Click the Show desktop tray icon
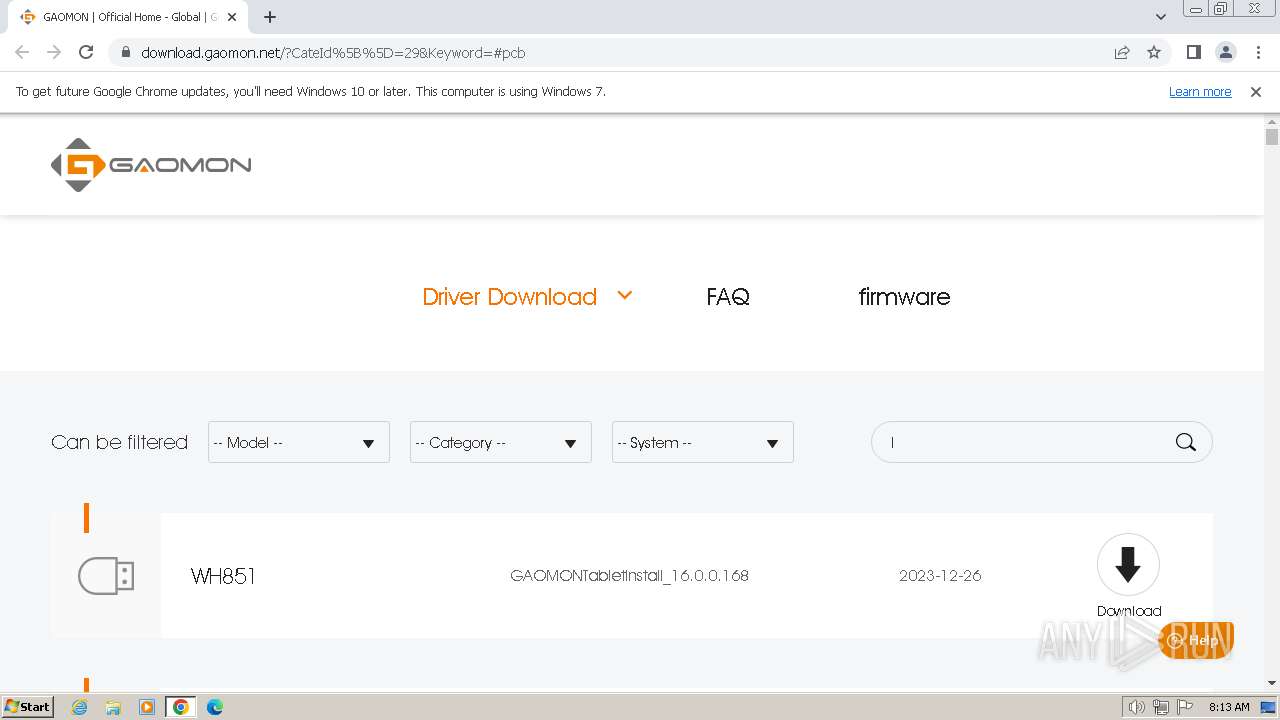This screenshot has height=720, width=1280. 1269,707
